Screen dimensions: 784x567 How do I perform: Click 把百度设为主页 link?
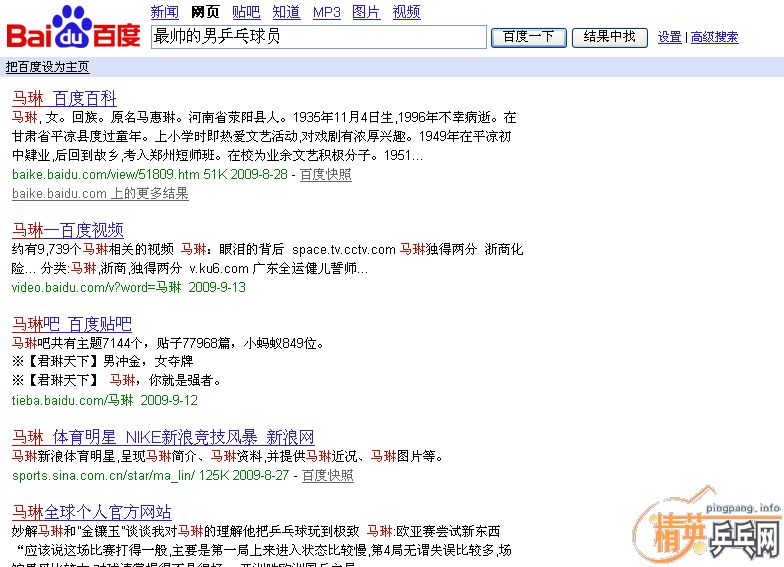click(x=48, y=66)
